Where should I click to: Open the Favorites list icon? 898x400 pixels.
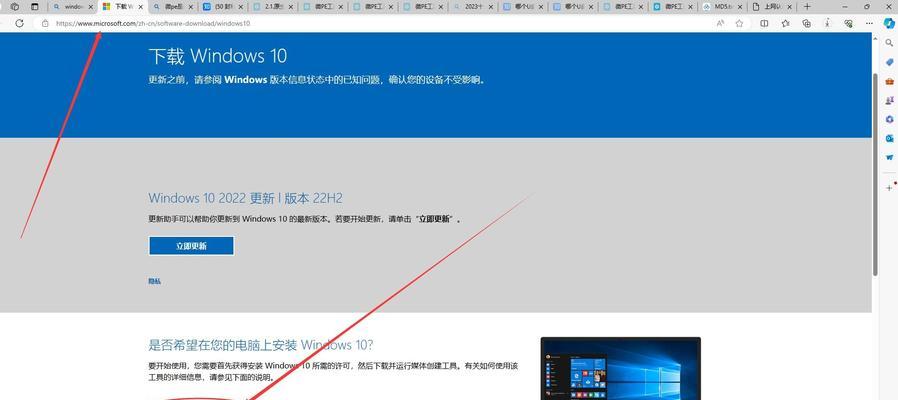coord(785,23)
